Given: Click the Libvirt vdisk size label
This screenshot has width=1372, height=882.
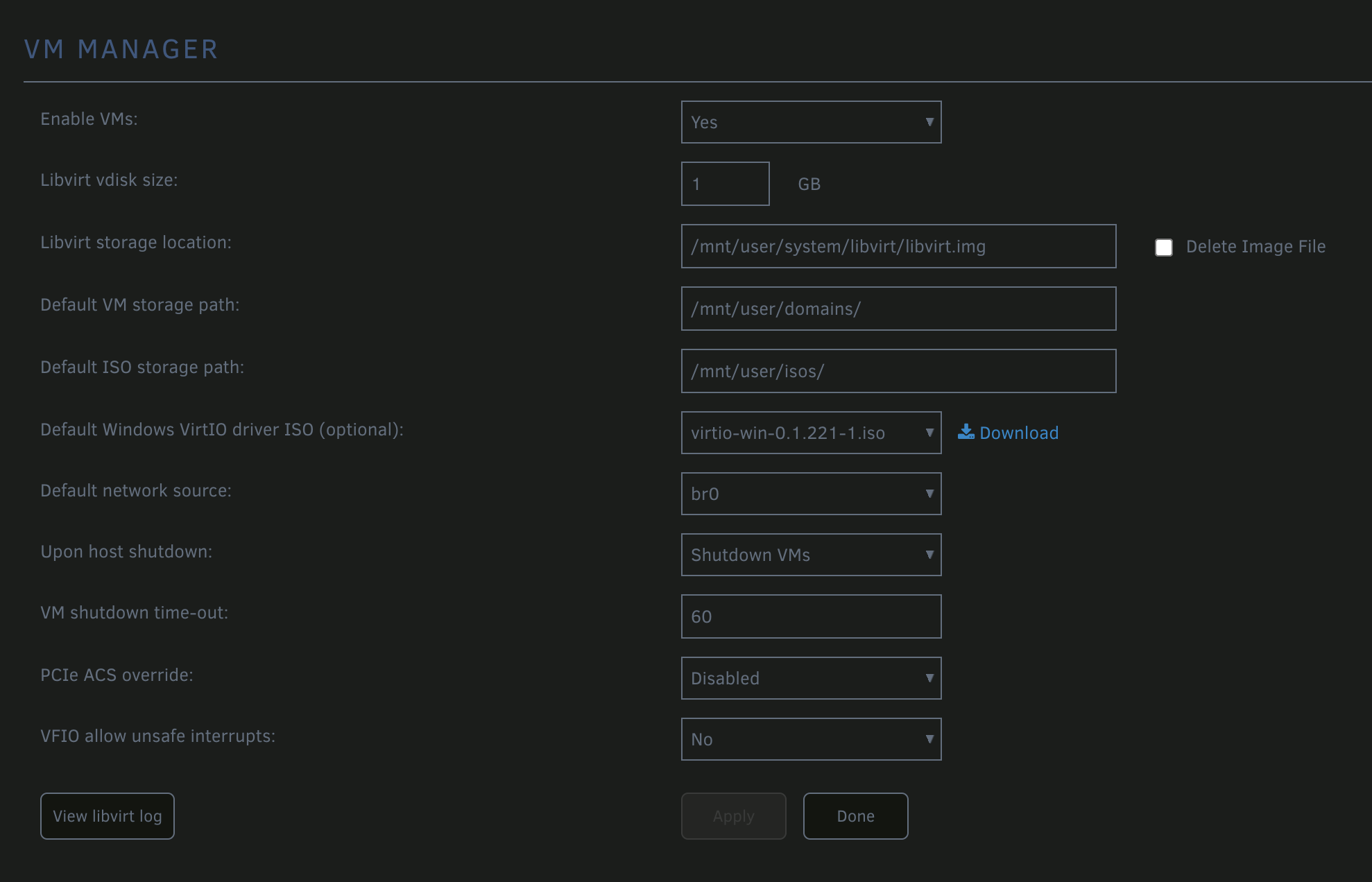Looking at the screenshot, I should click(109, 180).
